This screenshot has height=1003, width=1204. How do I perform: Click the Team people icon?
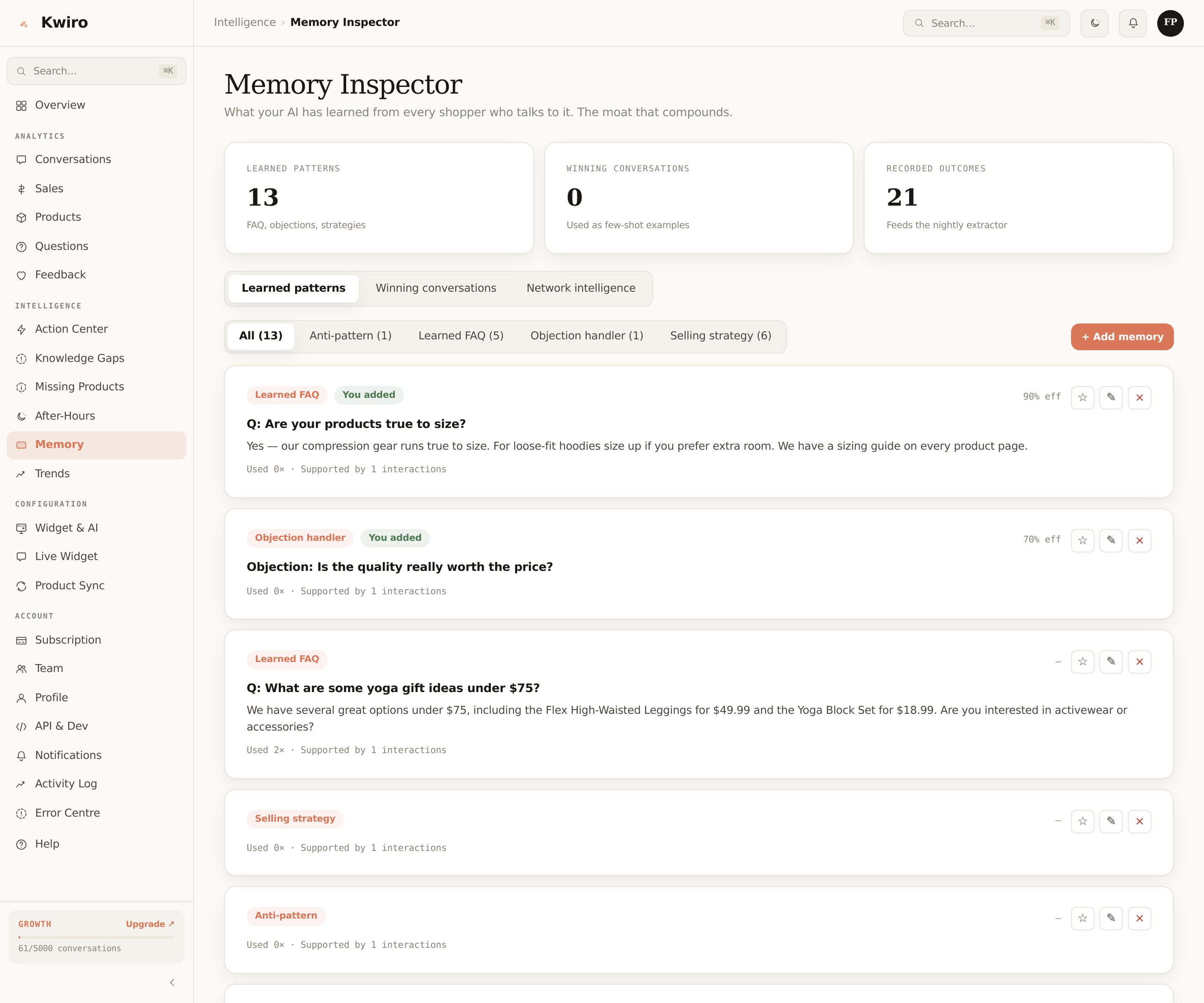[21, 669]
